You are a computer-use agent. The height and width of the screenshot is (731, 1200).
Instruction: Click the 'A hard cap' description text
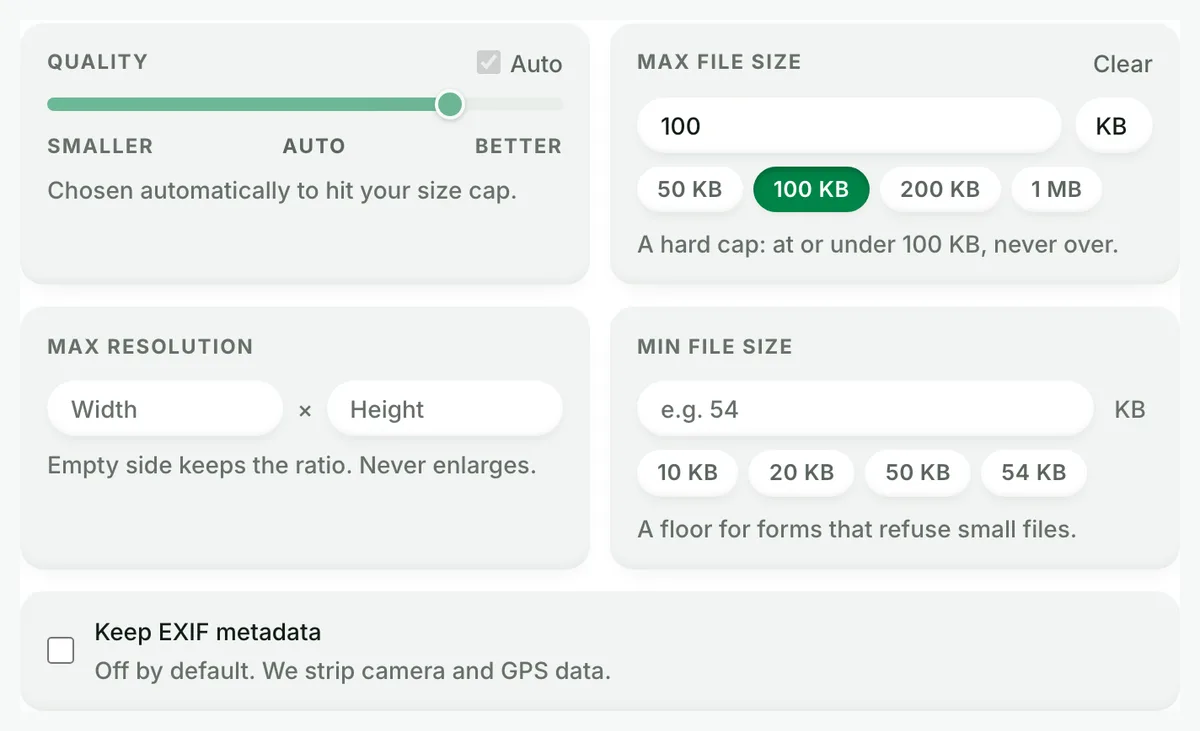878,244
